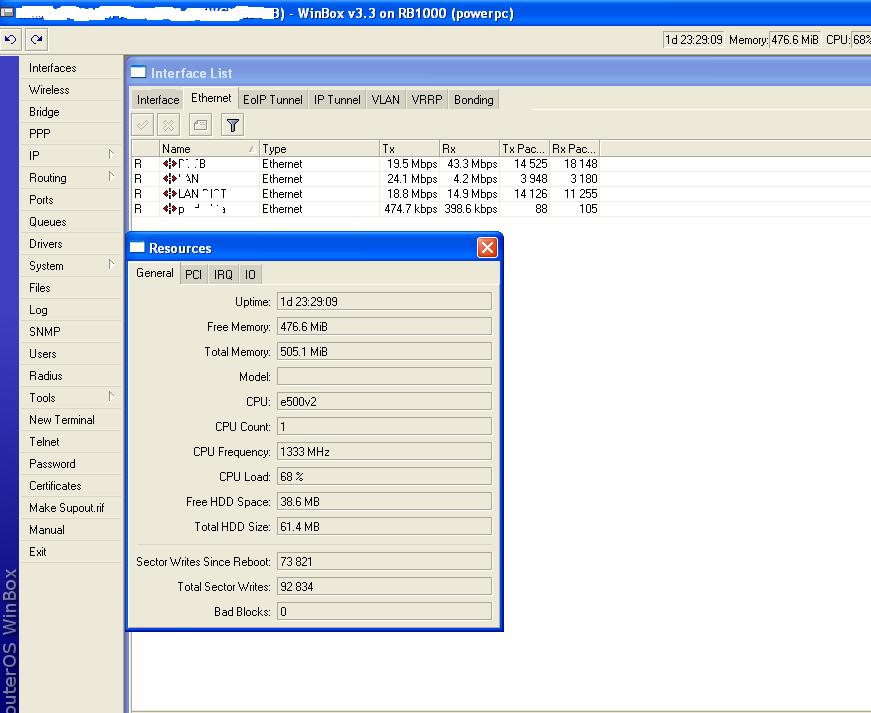Sort by the Type column header

(319, 149)
